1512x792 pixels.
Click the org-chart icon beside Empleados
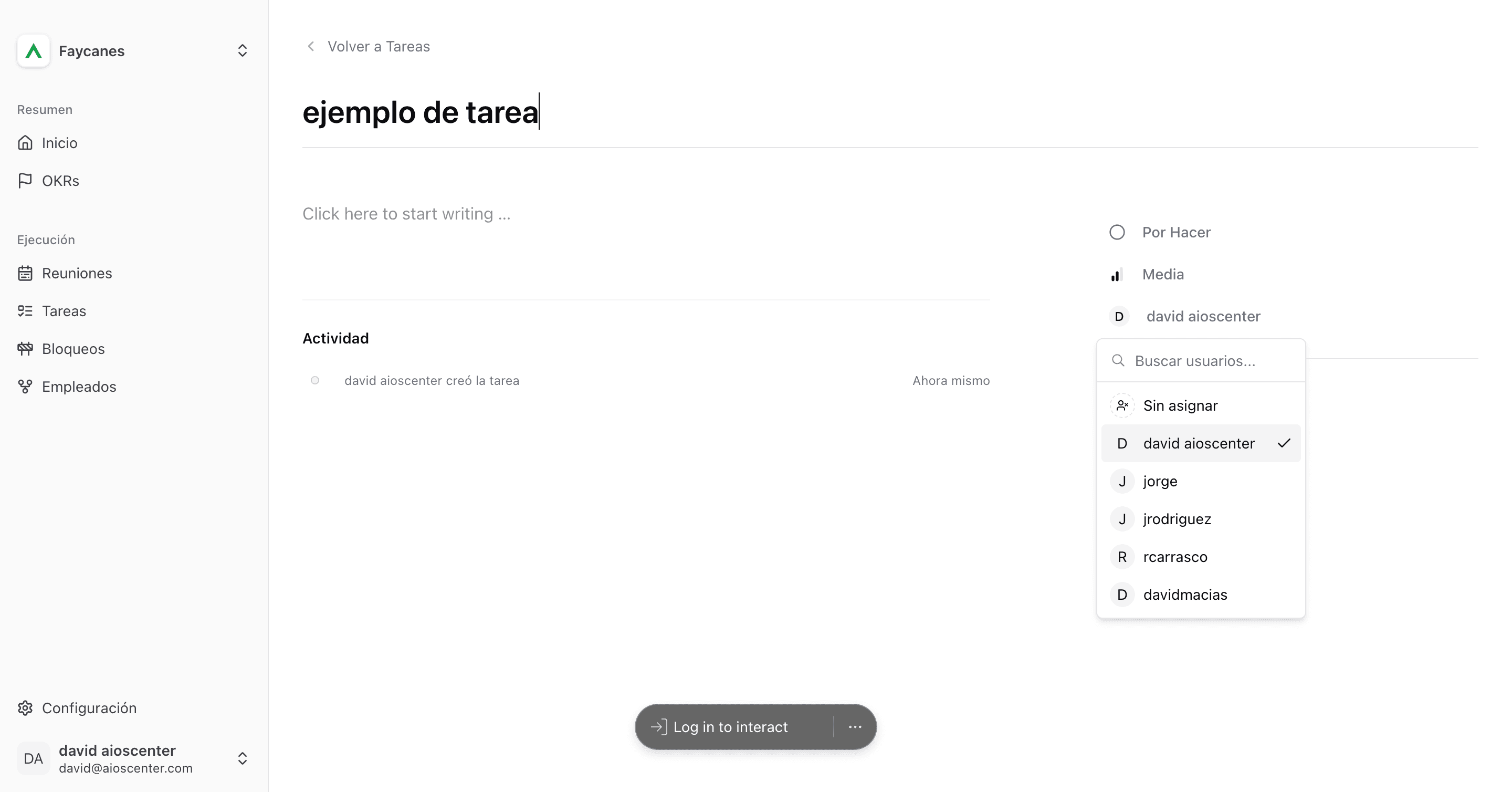25,387
